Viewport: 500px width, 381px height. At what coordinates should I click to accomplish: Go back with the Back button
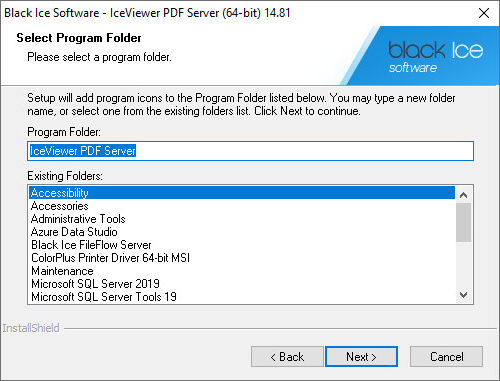(287, 356)
